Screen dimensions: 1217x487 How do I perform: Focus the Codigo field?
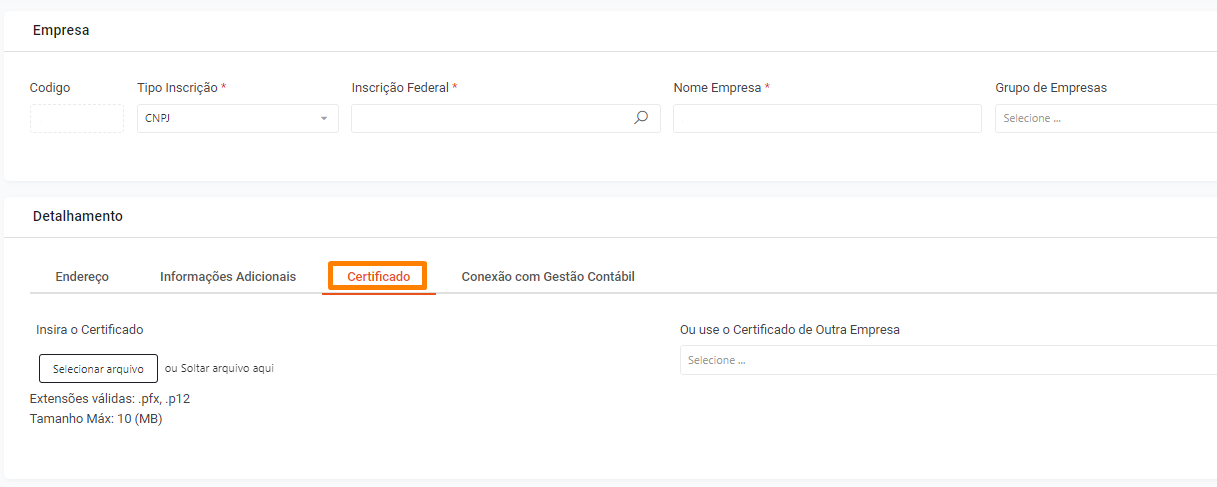coord(77,118)
